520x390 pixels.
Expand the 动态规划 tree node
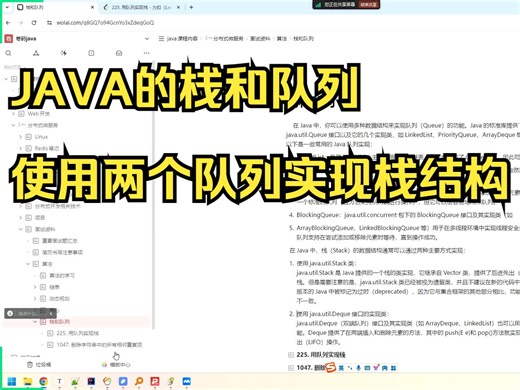pyautogui.click(x=35, y=299)
